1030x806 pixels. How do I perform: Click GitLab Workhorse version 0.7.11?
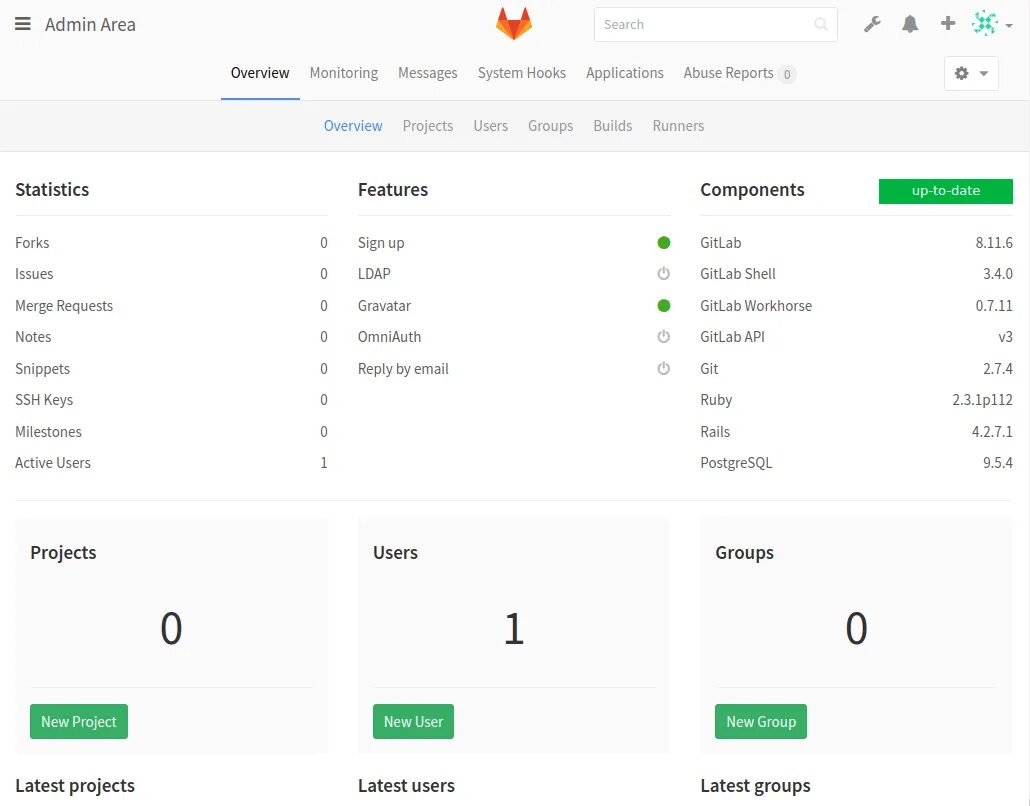[x=994, y=305]
